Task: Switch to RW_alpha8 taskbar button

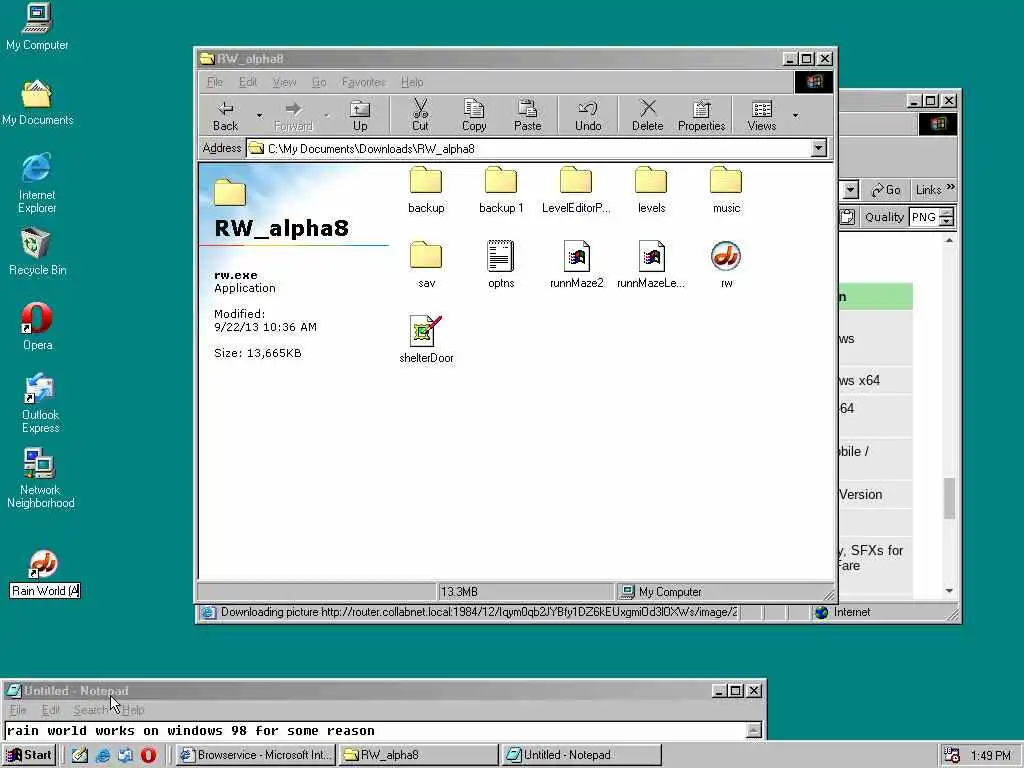Action: 418,755
